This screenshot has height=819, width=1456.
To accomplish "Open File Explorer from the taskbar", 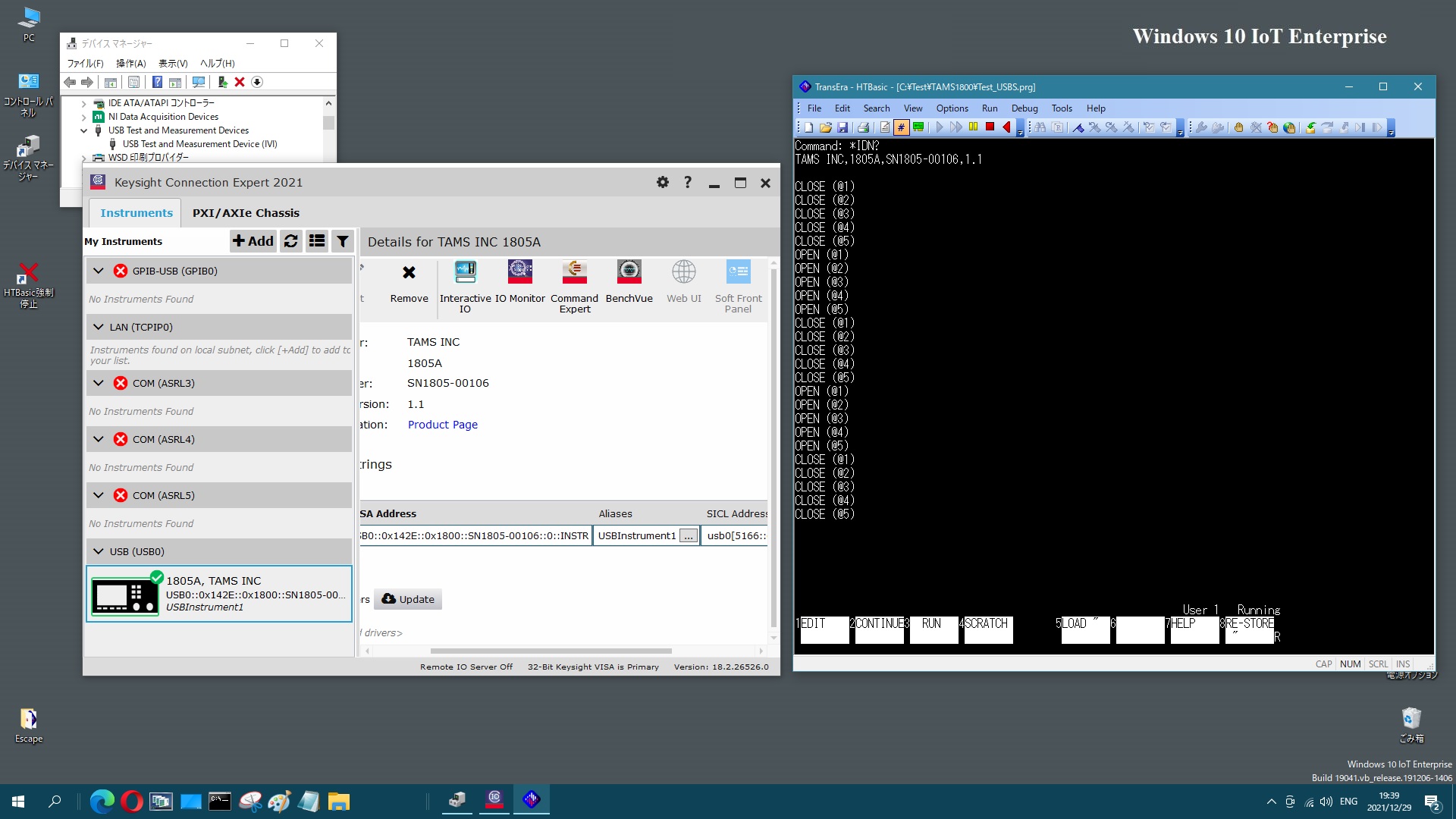I will click(x=338, y=801).
